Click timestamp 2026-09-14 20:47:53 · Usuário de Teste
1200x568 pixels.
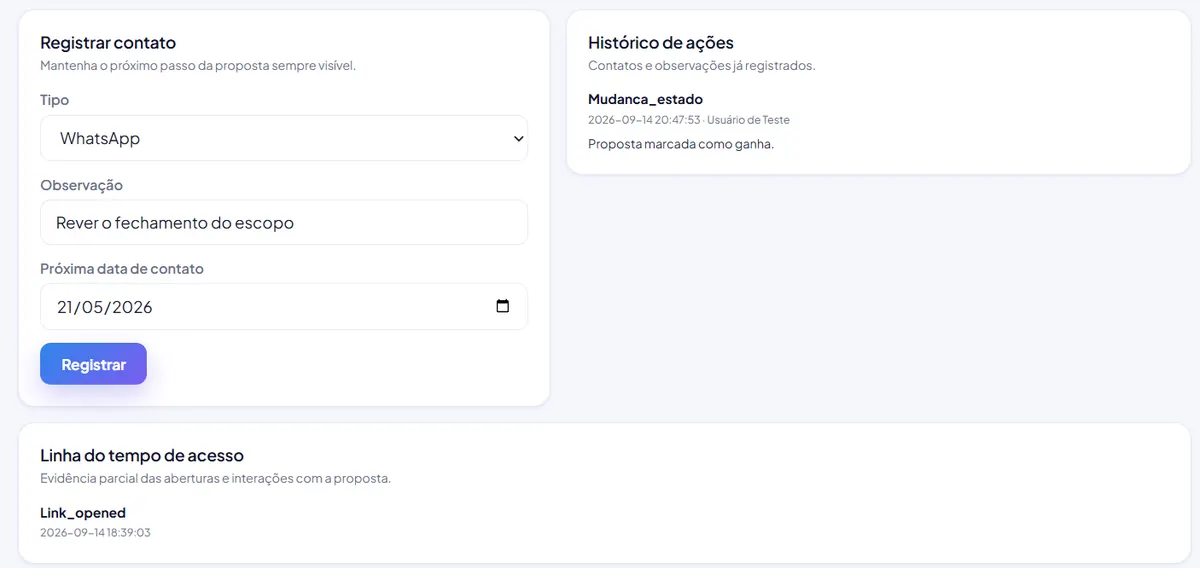(689, 120)
